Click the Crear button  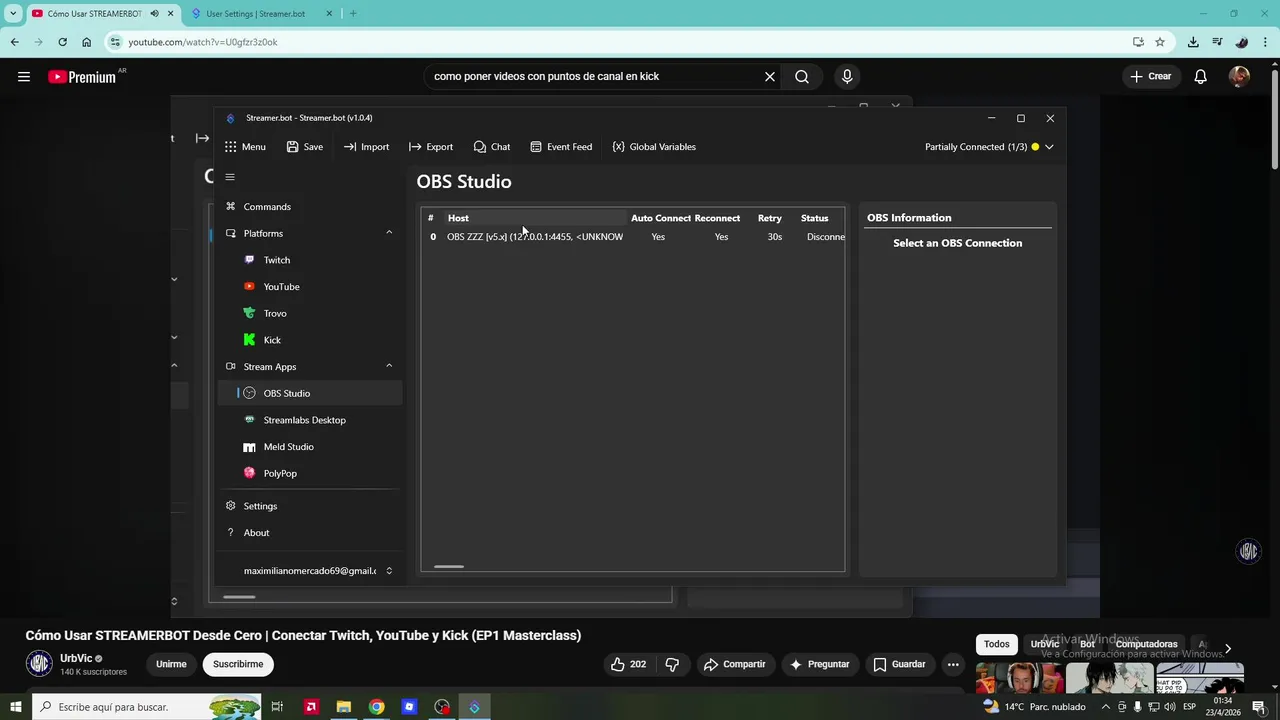[1151, 76]
